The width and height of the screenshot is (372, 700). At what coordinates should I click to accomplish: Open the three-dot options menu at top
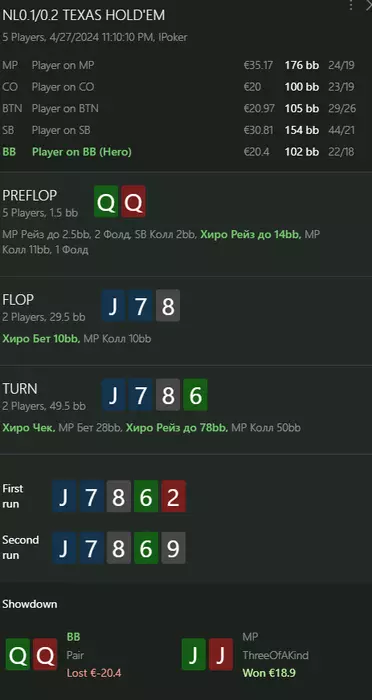tap(351, 4)
